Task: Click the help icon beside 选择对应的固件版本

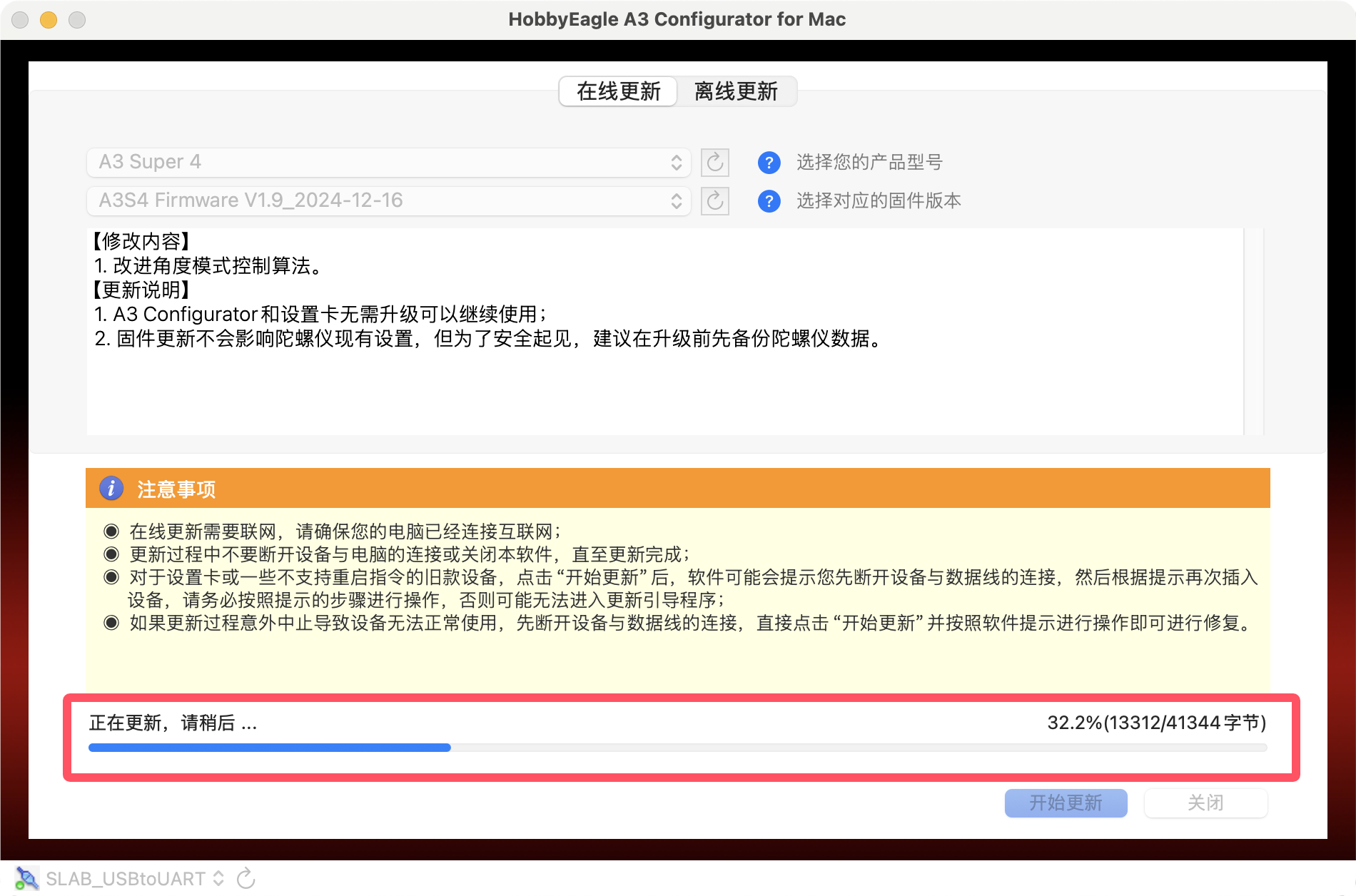Action: (769, 201)
